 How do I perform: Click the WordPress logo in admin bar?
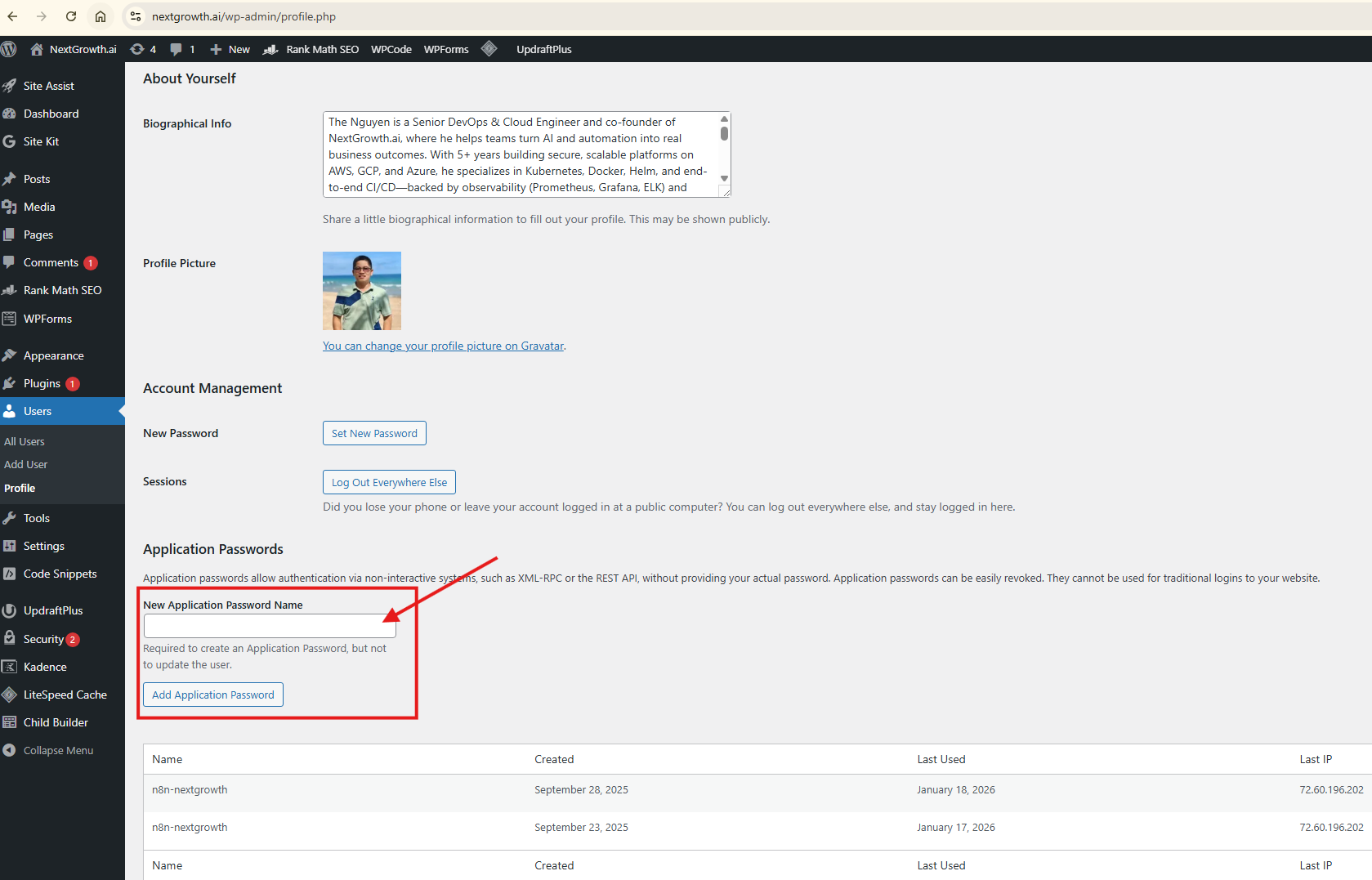[x=9, y=49]
